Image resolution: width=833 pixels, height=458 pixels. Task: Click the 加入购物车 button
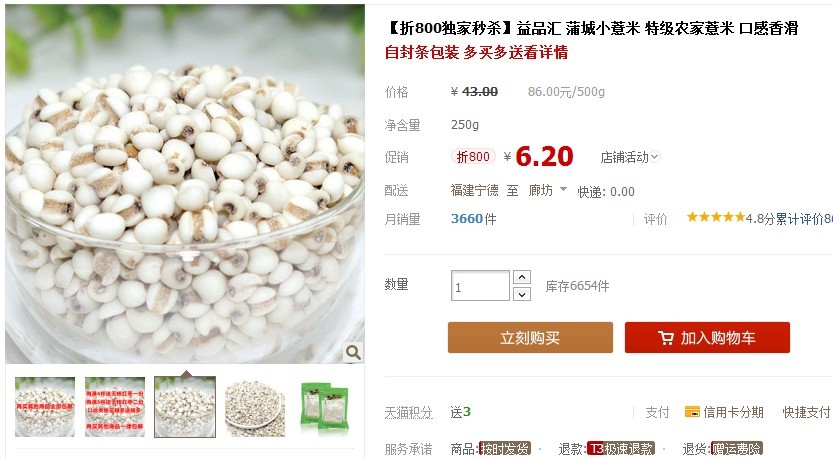tap(707, 337)
